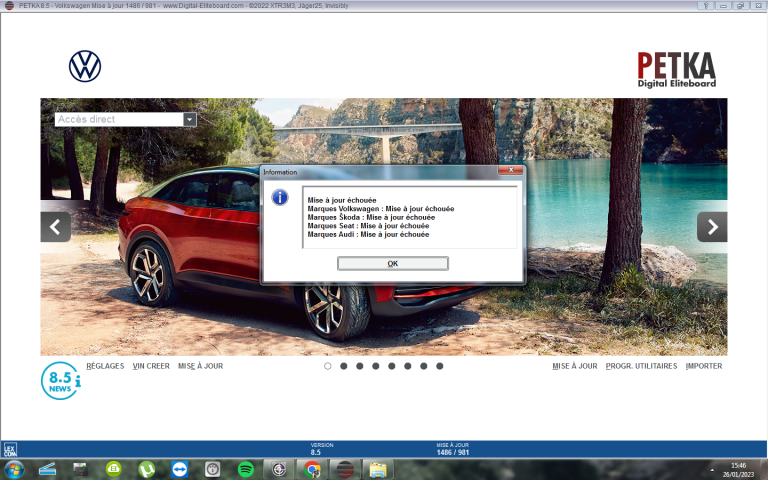Open IMPORTER
Image resolution: width=768 pixels, height=480 pixels.
[704, 366]
